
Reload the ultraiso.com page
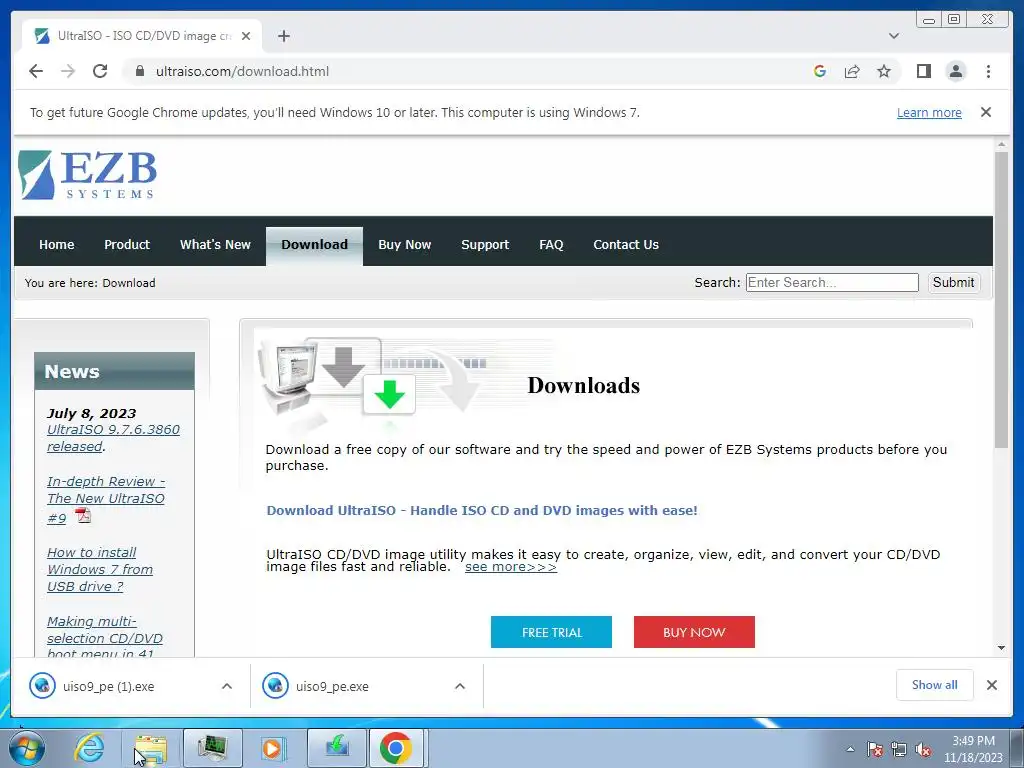pyautogui.click(x=100, y=71)
